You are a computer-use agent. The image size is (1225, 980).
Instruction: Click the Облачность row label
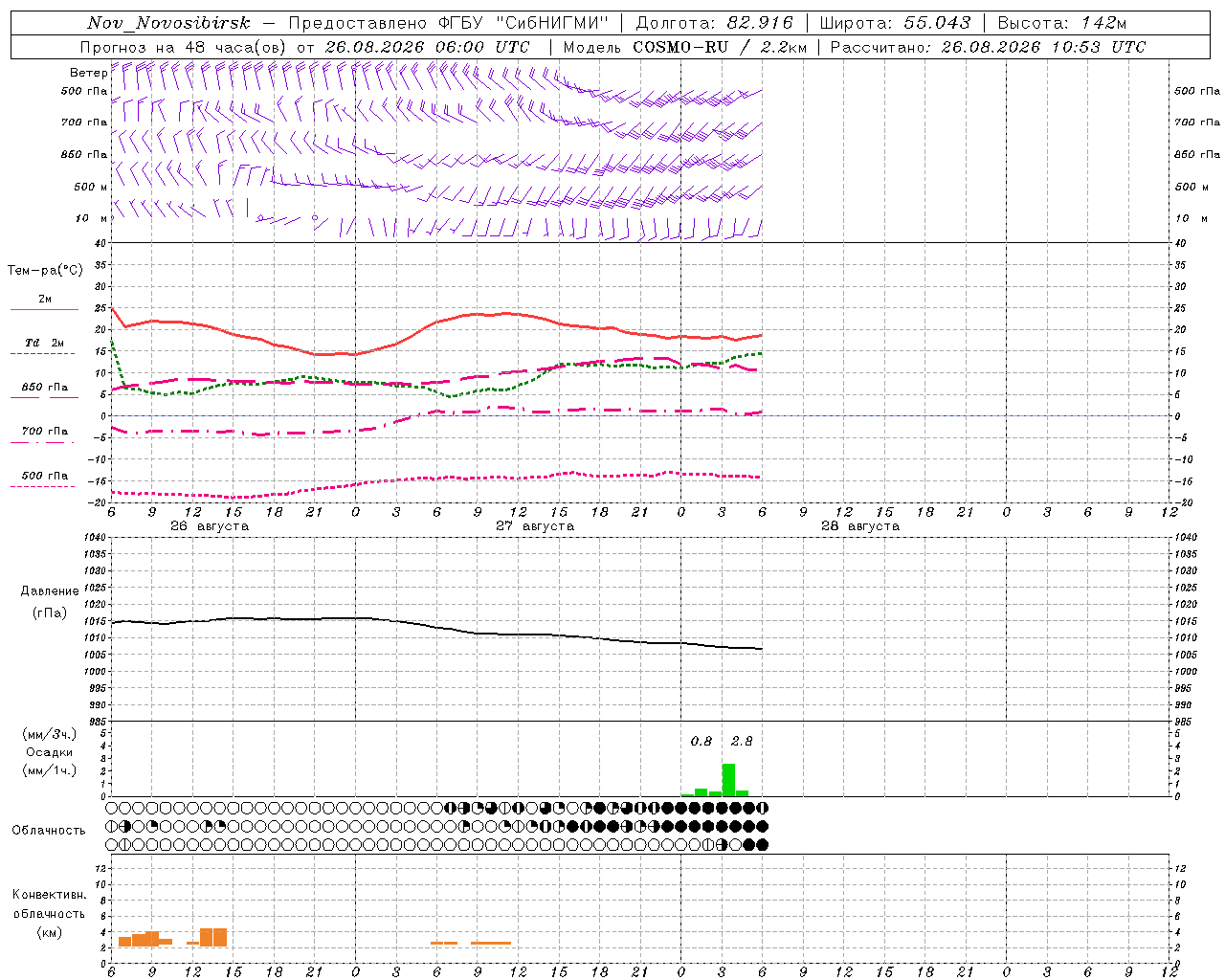coord(49,830)
